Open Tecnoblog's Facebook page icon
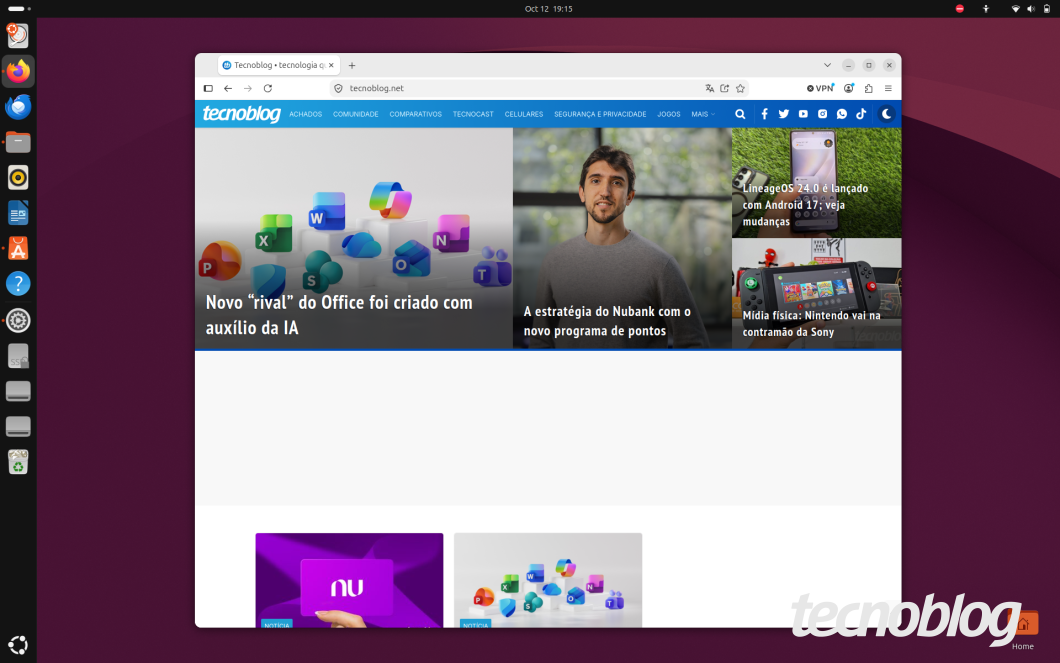 click(765, 114)
